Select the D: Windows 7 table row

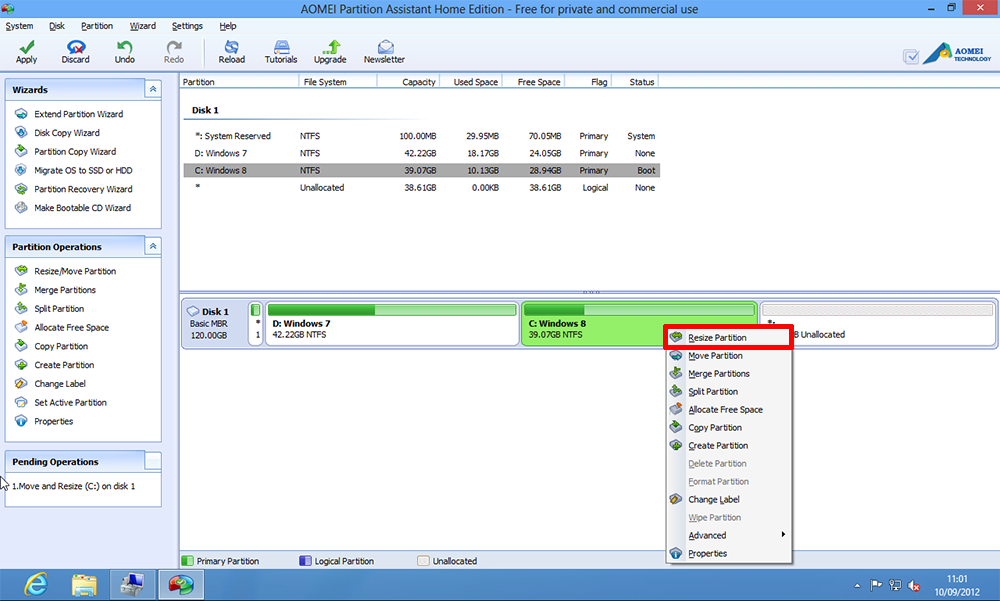pyautogui.click(x=422, y=153)
